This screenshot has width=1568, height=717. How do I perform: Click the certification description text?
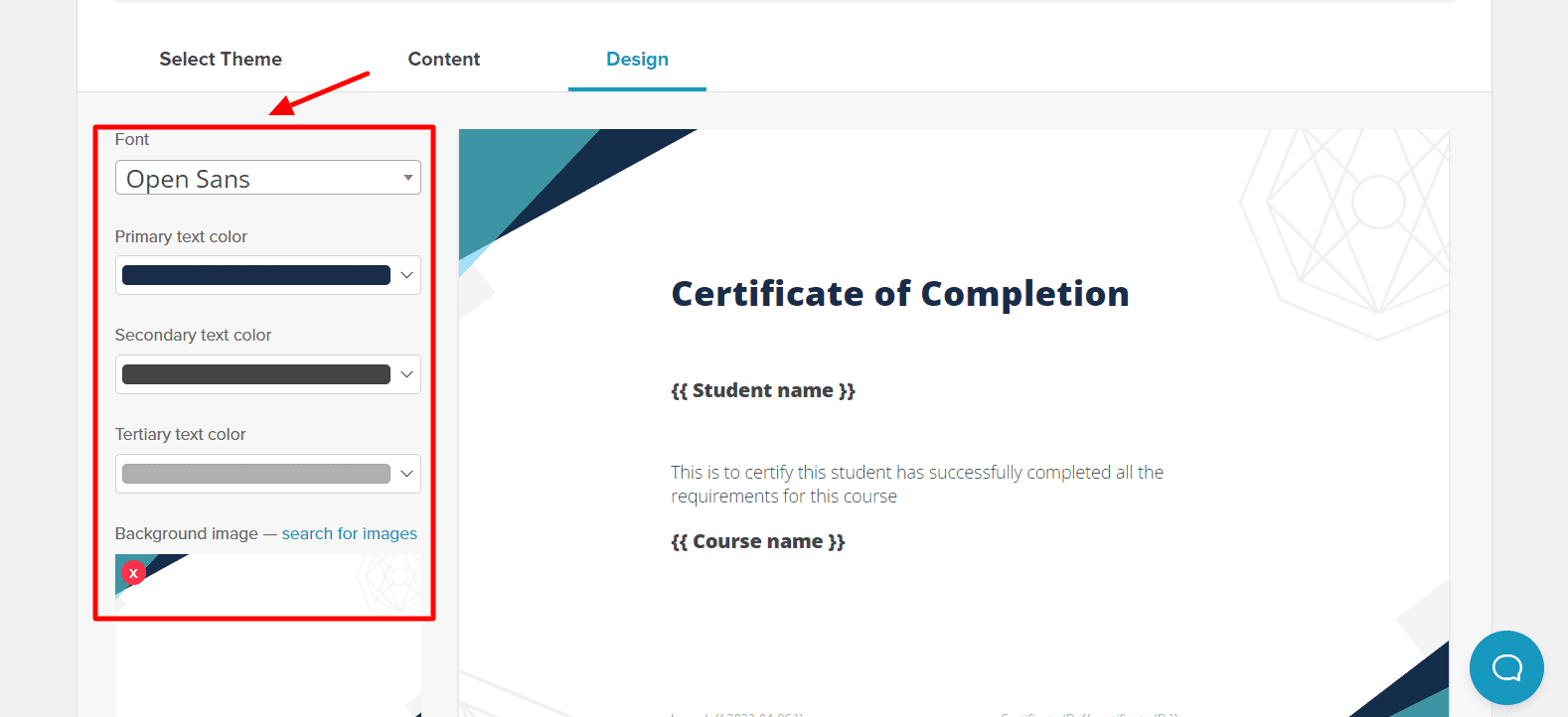coord(916,484)
